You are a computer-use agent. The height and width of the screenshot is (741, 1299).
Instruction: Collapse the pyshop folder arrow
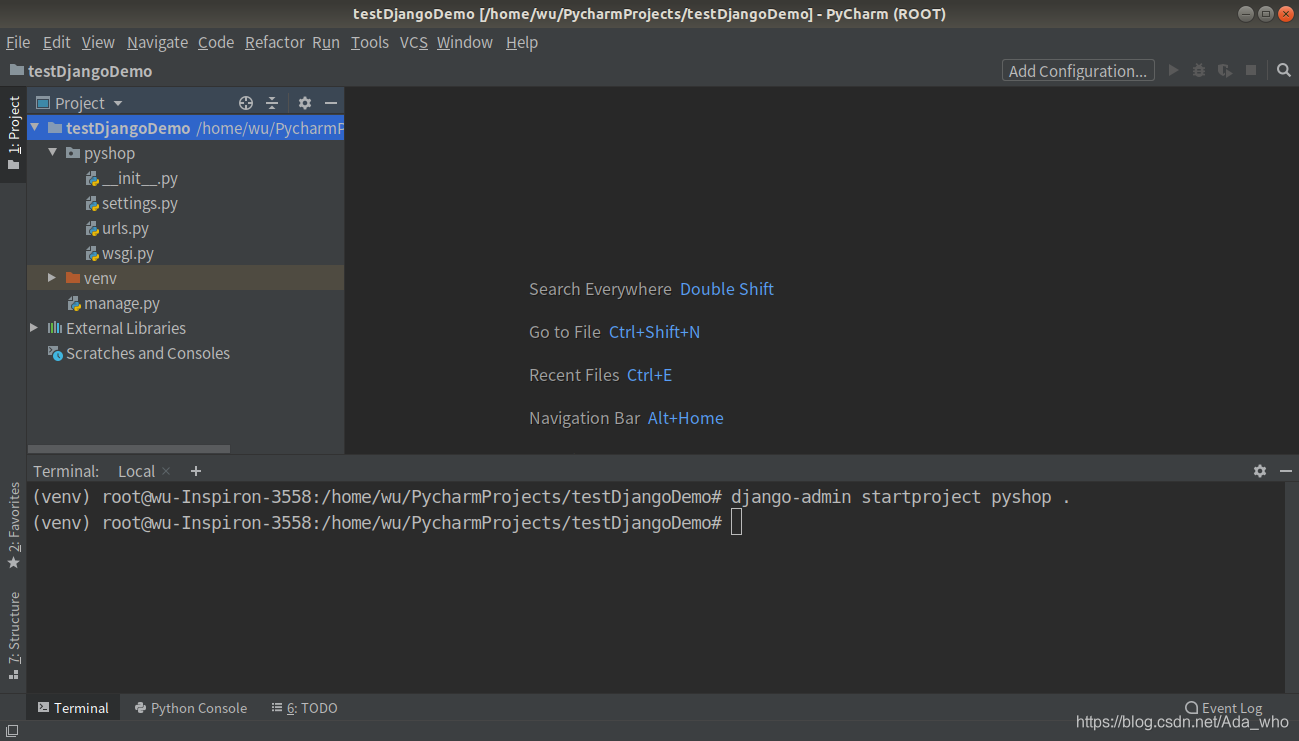[x=53, y=153]
